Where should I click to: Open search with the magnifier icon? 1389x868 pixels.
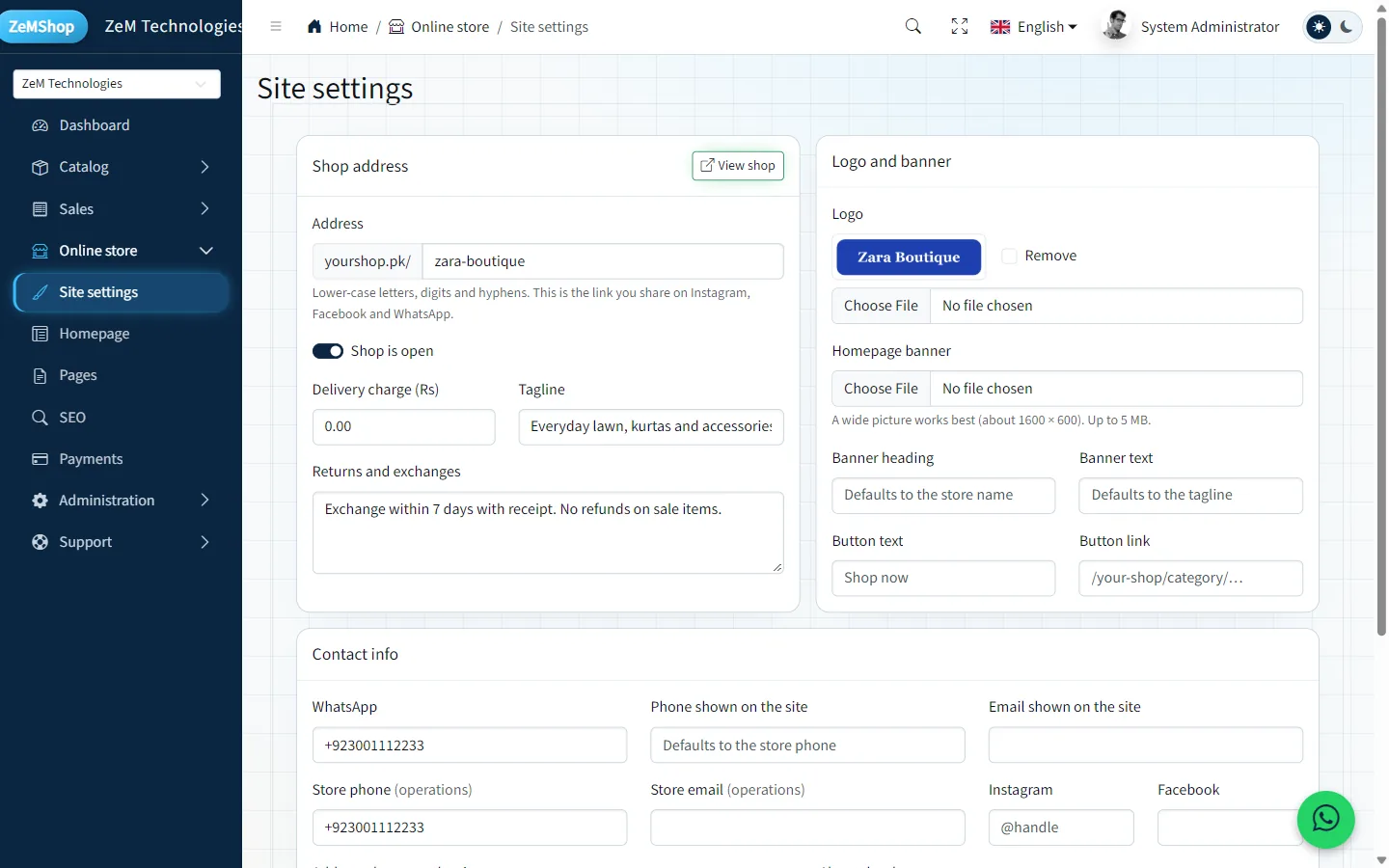tap(913, 27)
